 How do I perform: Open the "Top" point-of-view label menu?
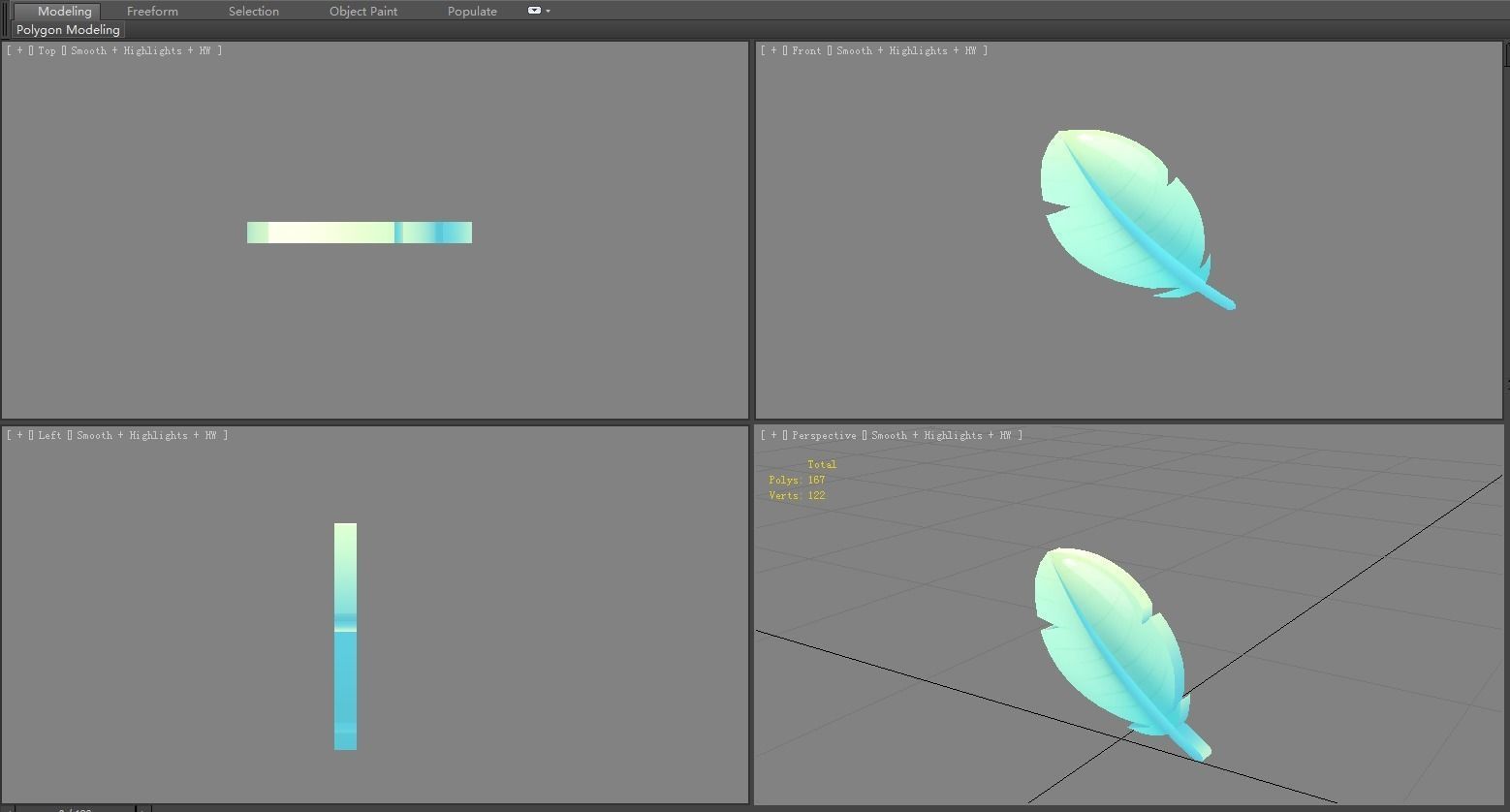point(46,50)
